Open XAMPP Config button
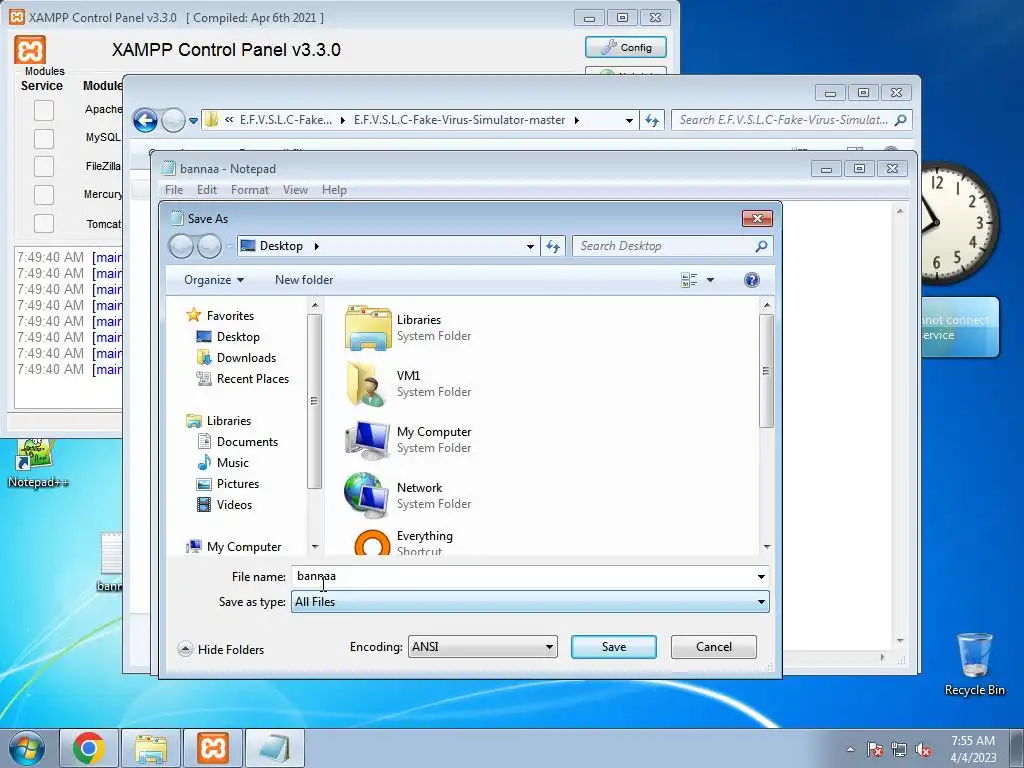The height and width of the screenshot is (768, 1024). [x=626, y=47]
